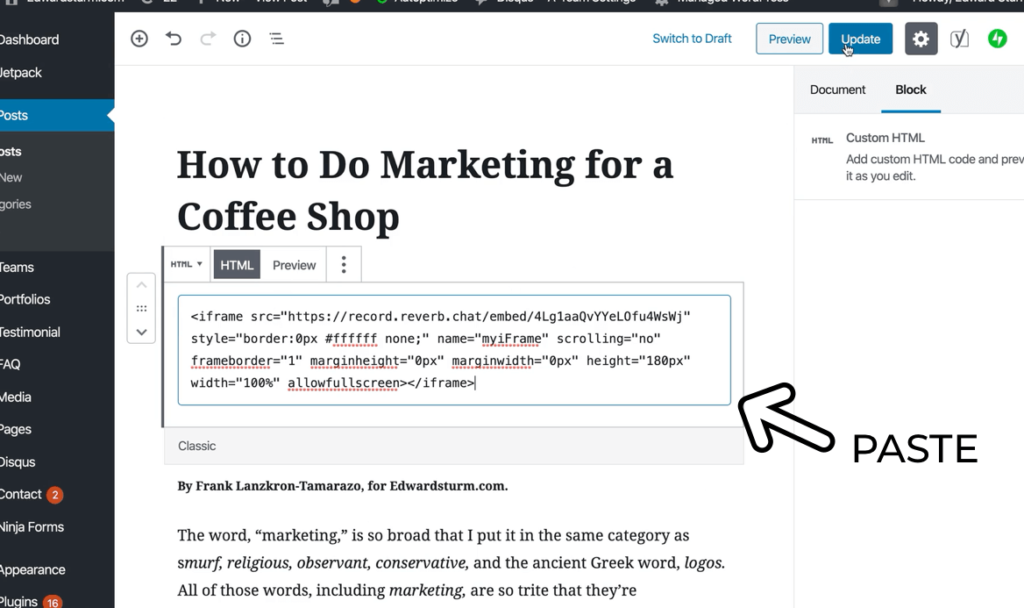Click the Switch to Draft link
1024x608 pixels.
pyautogui.click(x=691, y=38)
